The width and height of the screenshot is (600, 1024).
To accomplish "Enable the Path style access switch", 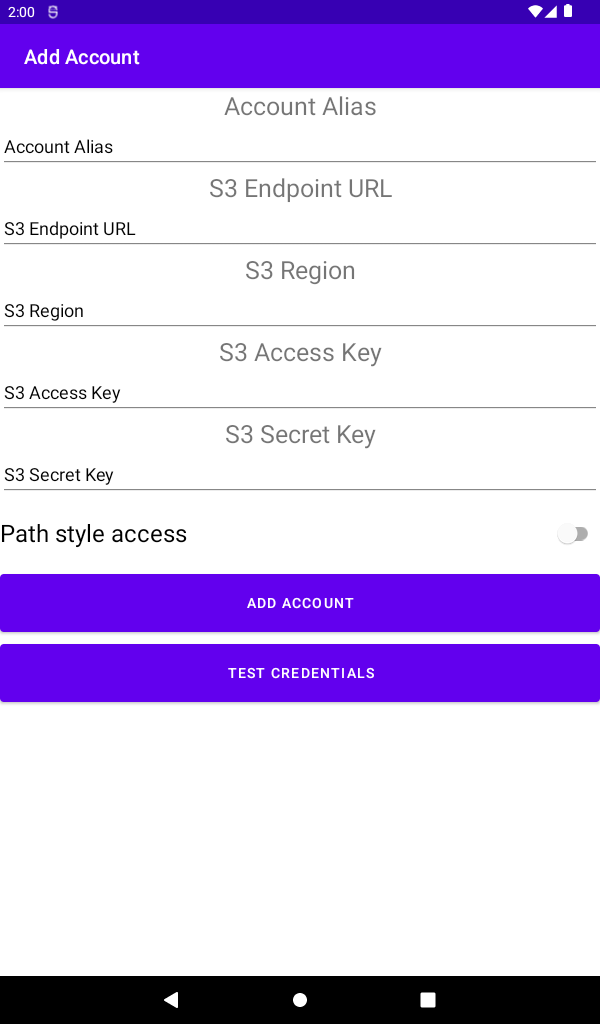I will pyautogui.click(x=573, y=534).
